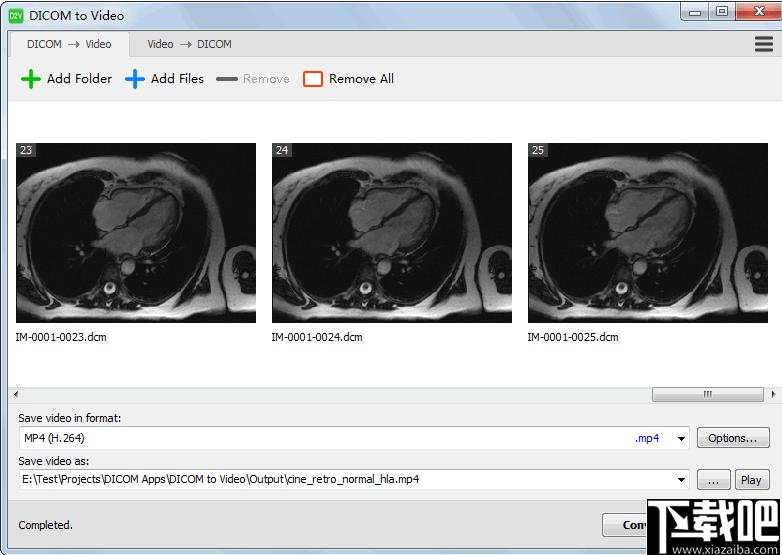782x555 pixels.
Task: Click the Save video in format: label
Action: (x=70, y=418)
